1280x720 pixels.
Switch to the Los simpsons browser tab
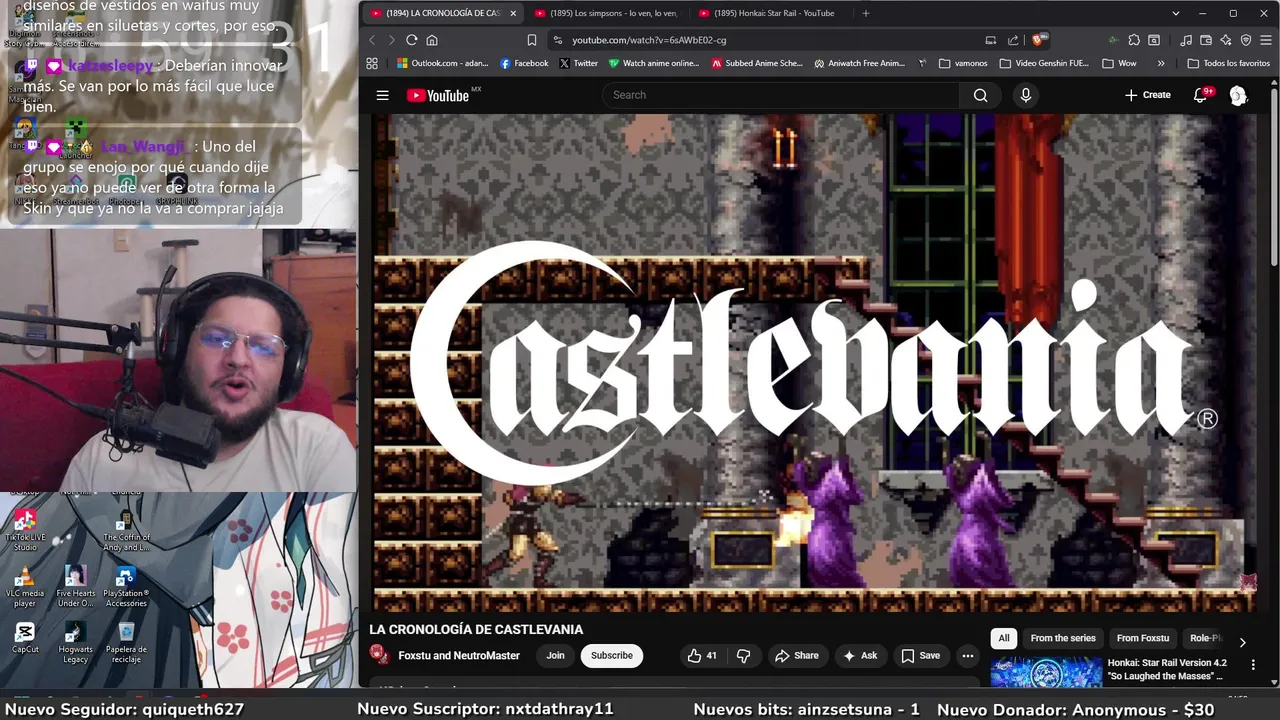(605, 13)
